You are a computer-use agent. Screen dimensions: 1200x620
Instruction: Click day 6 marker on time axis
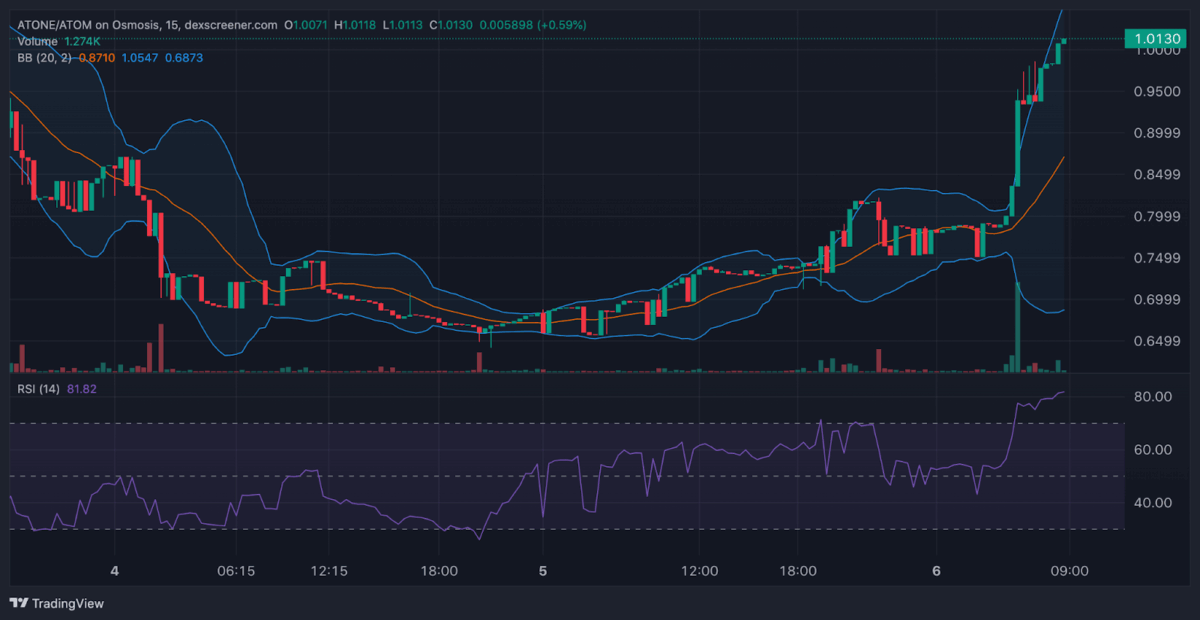[x=936, y=571]
